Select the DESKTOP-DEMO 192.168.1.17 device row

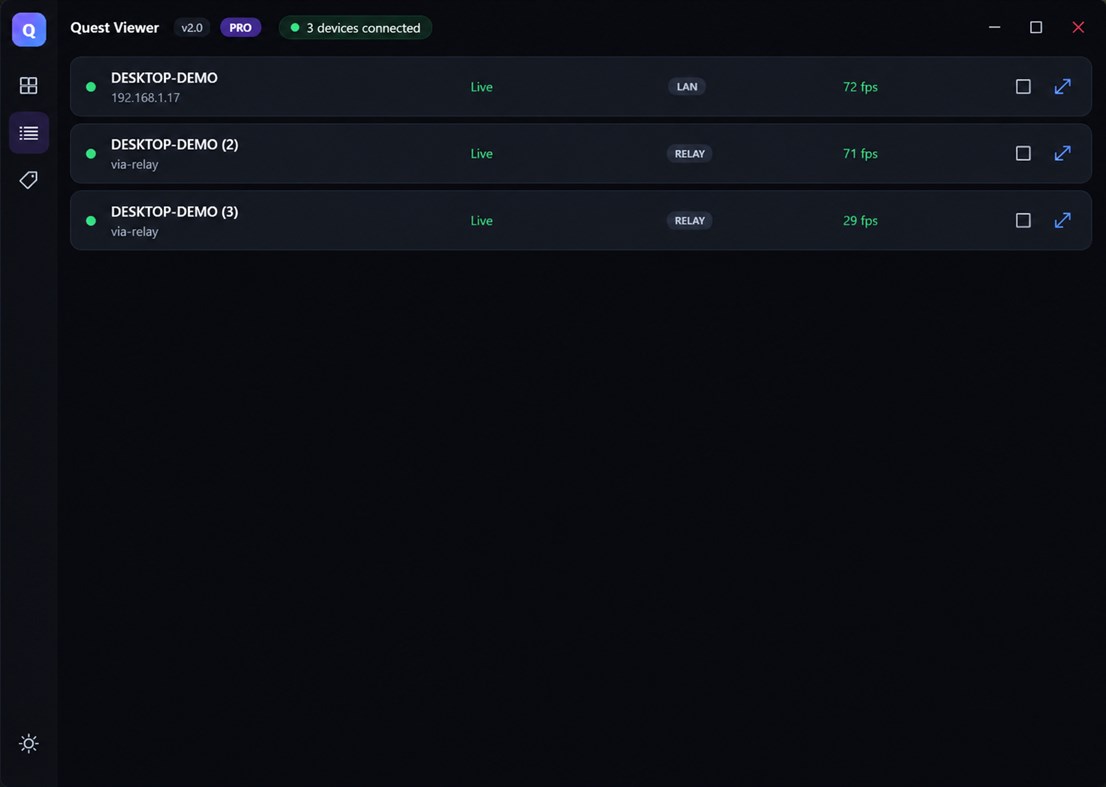(x=581, y=87)
